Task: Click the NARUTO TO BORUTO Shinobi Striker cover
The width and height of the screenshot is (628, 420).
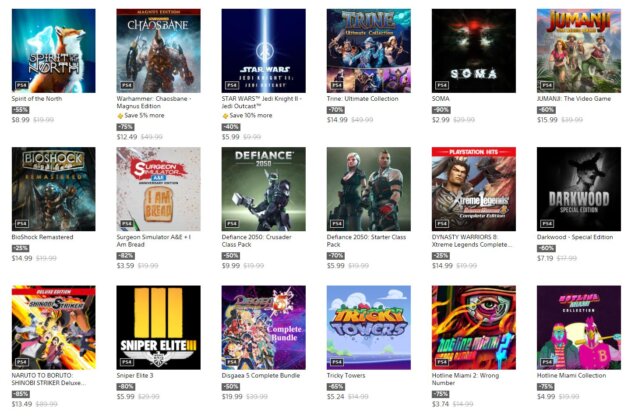Action: pos(54,328)
